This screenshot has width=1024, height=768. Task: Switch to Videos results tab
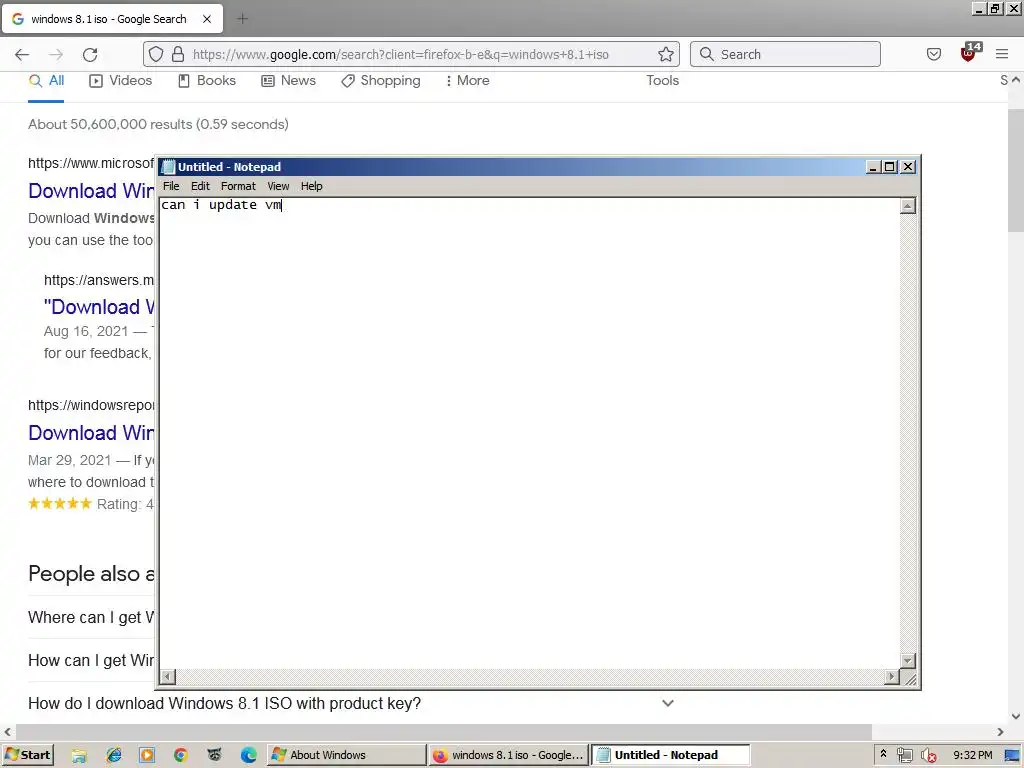click(121, 81)
